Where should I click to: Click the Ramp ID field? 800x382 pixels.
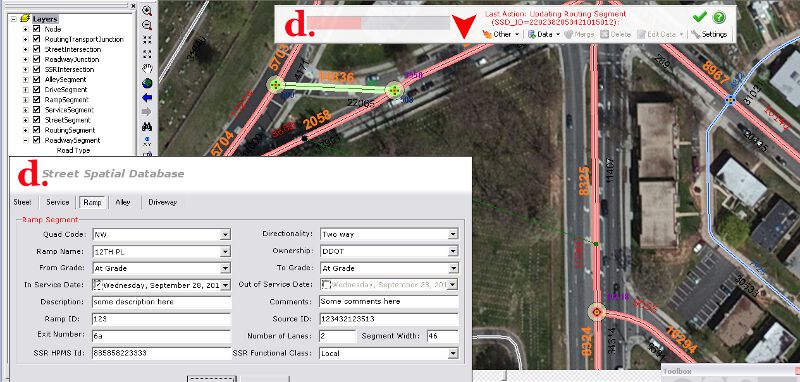161,319
